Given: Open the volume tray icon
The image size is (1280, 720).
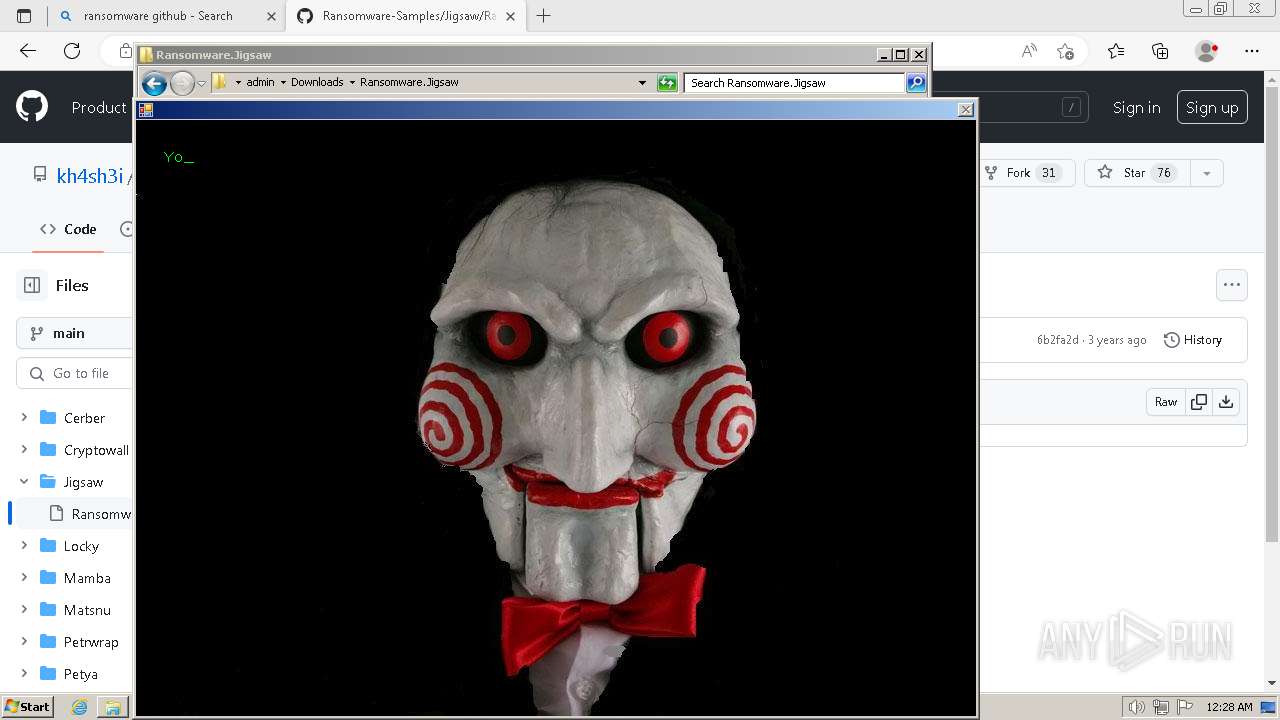Looking at the screenshot, I should pos(1136,707).
